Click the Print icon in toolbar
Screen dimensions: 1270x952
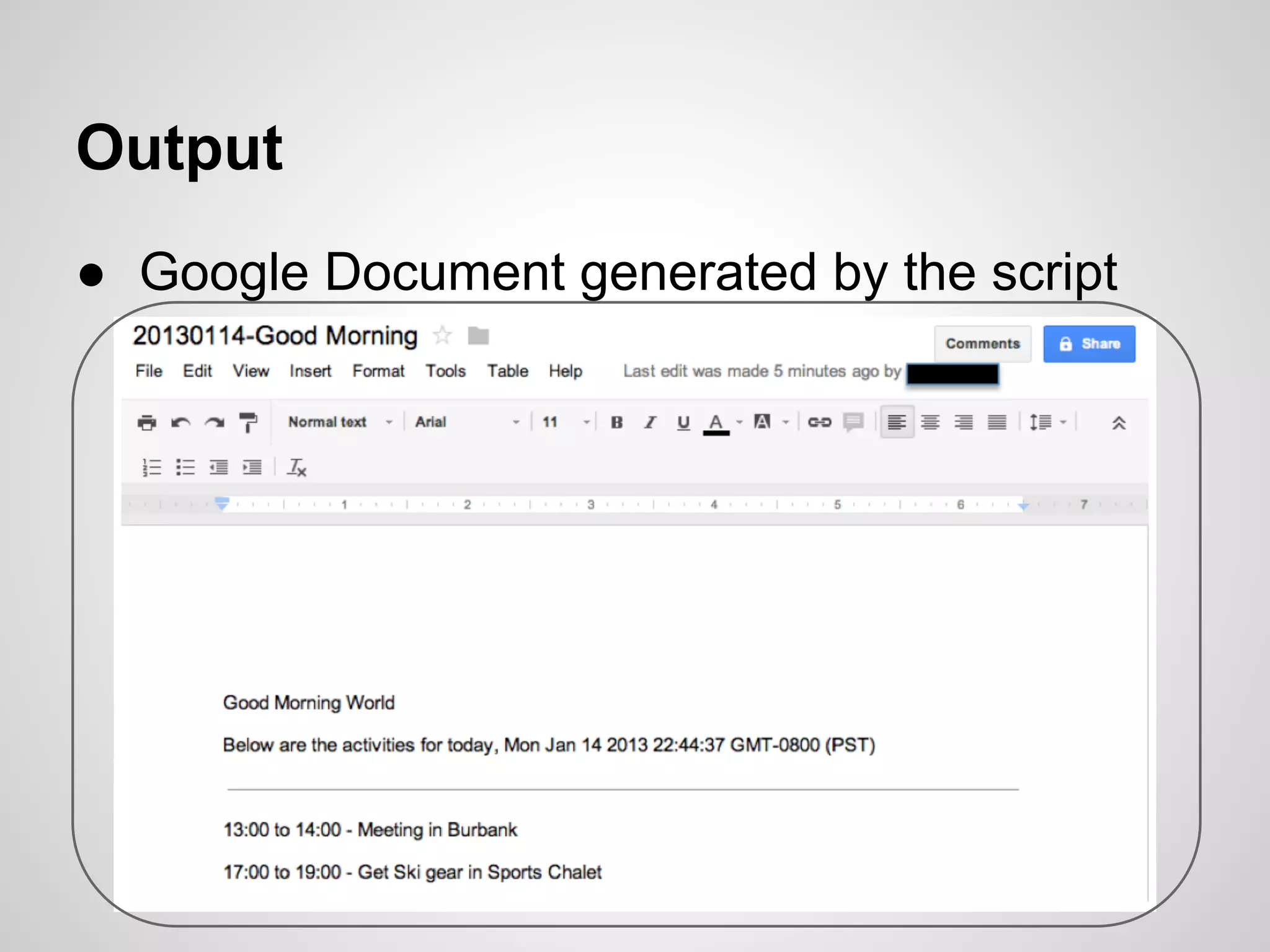[x=147, y=423]
